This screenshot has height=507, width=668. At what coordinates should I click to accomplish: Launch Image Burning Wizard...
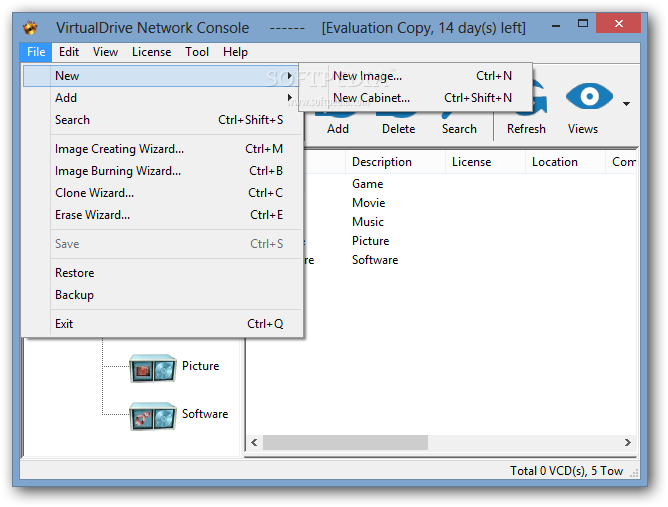click(163, 171)
